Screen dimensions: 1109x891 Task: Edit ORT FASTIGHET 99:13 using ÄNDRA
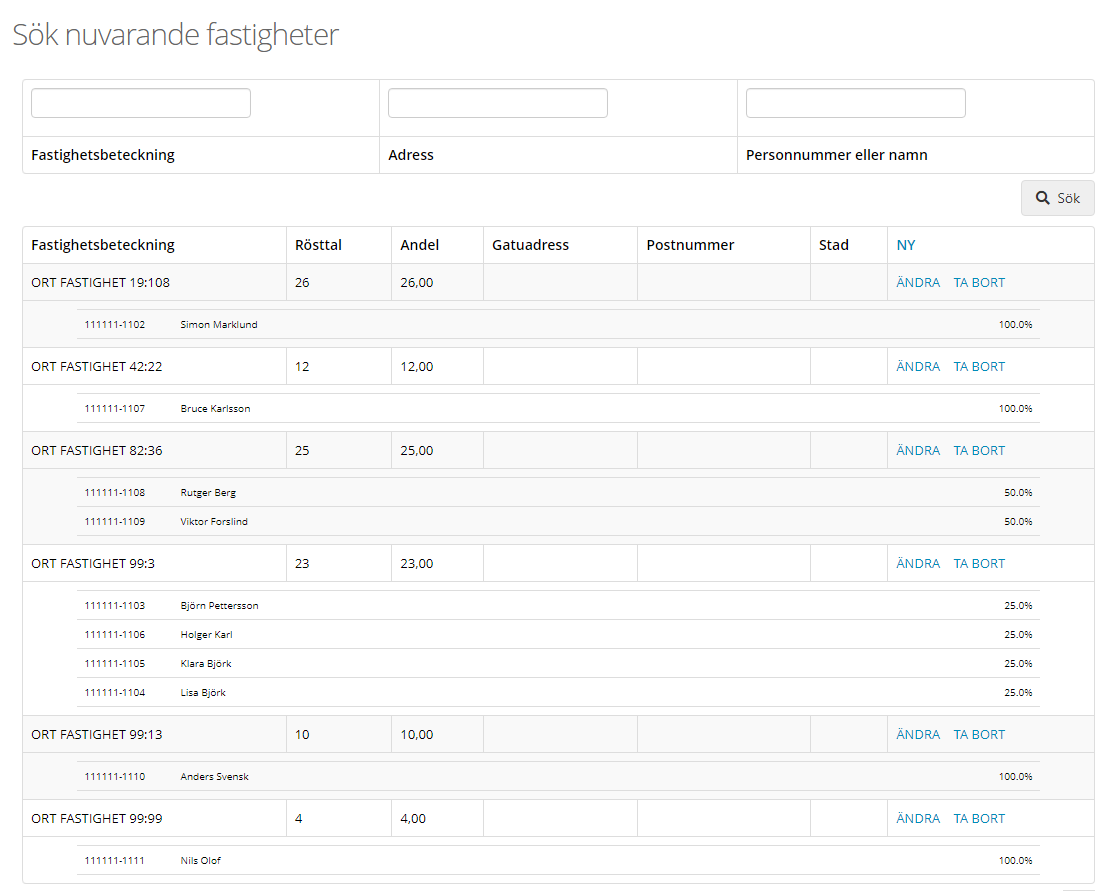click(918, 734)
